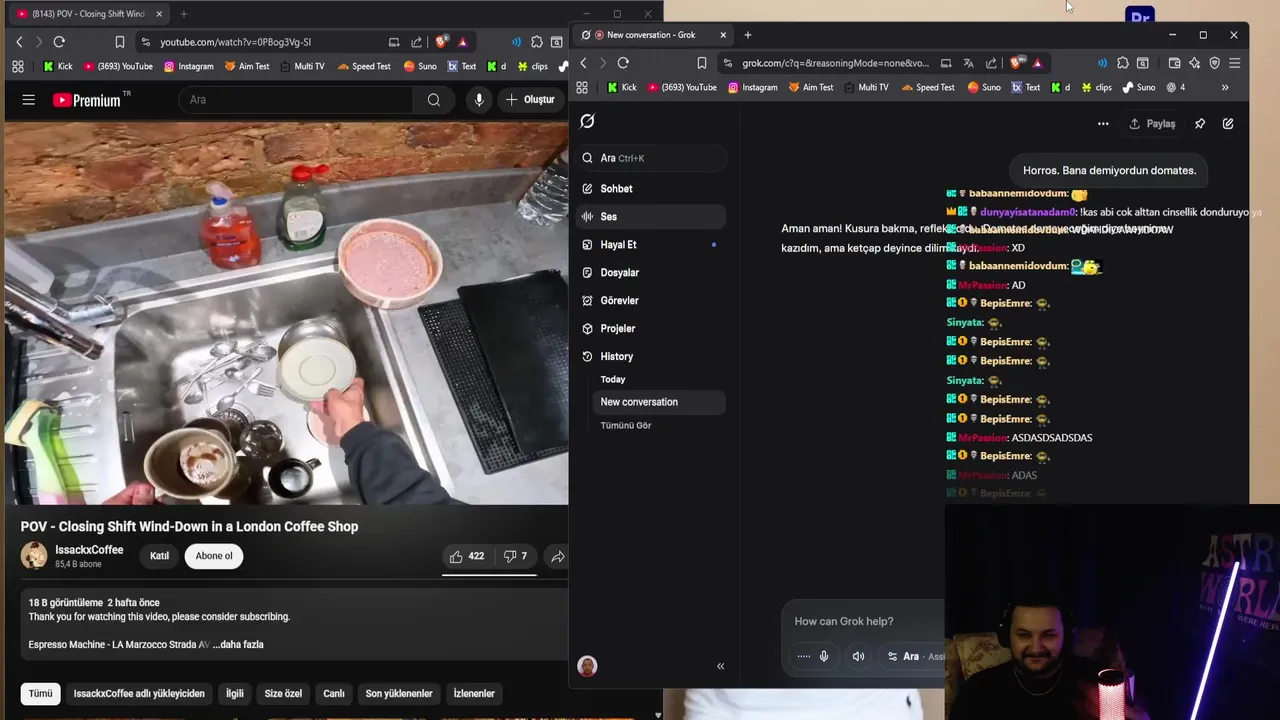Focus the YouTube Ara search field
The image size is (1280, 720).
click(295, 100)
